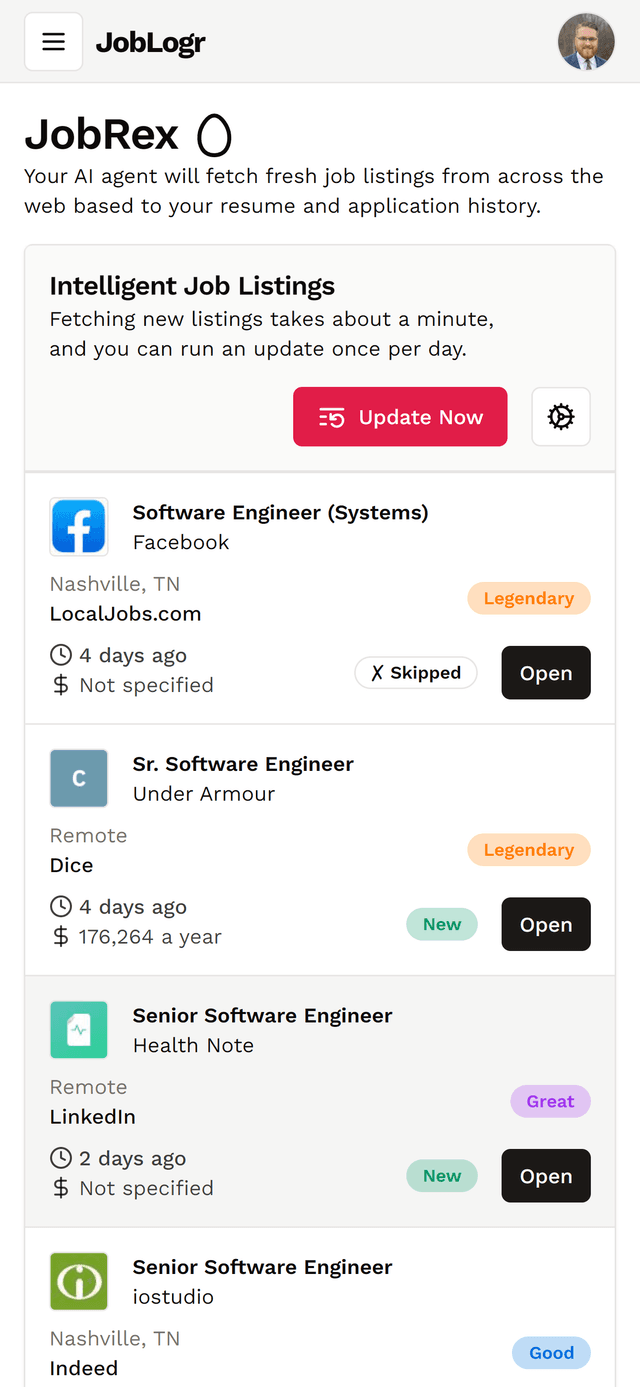This screenshot has height=1387, width=640.
Task: Select the Sr. Software Engineer title
Action: pyautogui.click(x=243, y=764)
